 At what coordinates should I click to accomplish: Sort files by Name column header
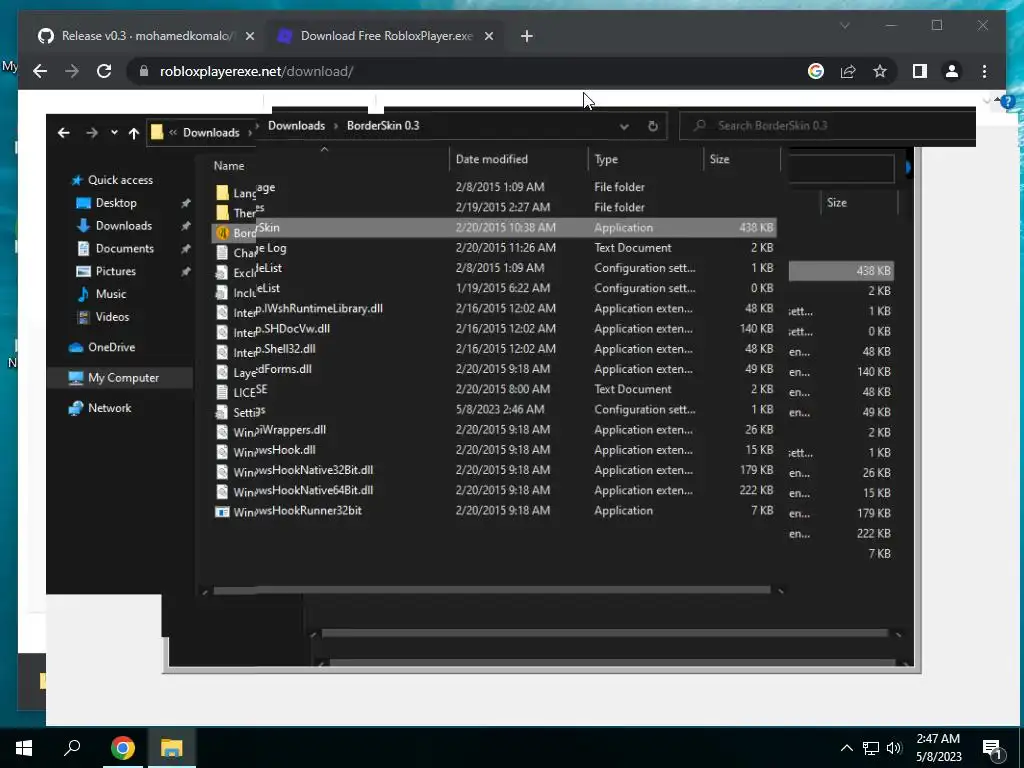point(229,166)
